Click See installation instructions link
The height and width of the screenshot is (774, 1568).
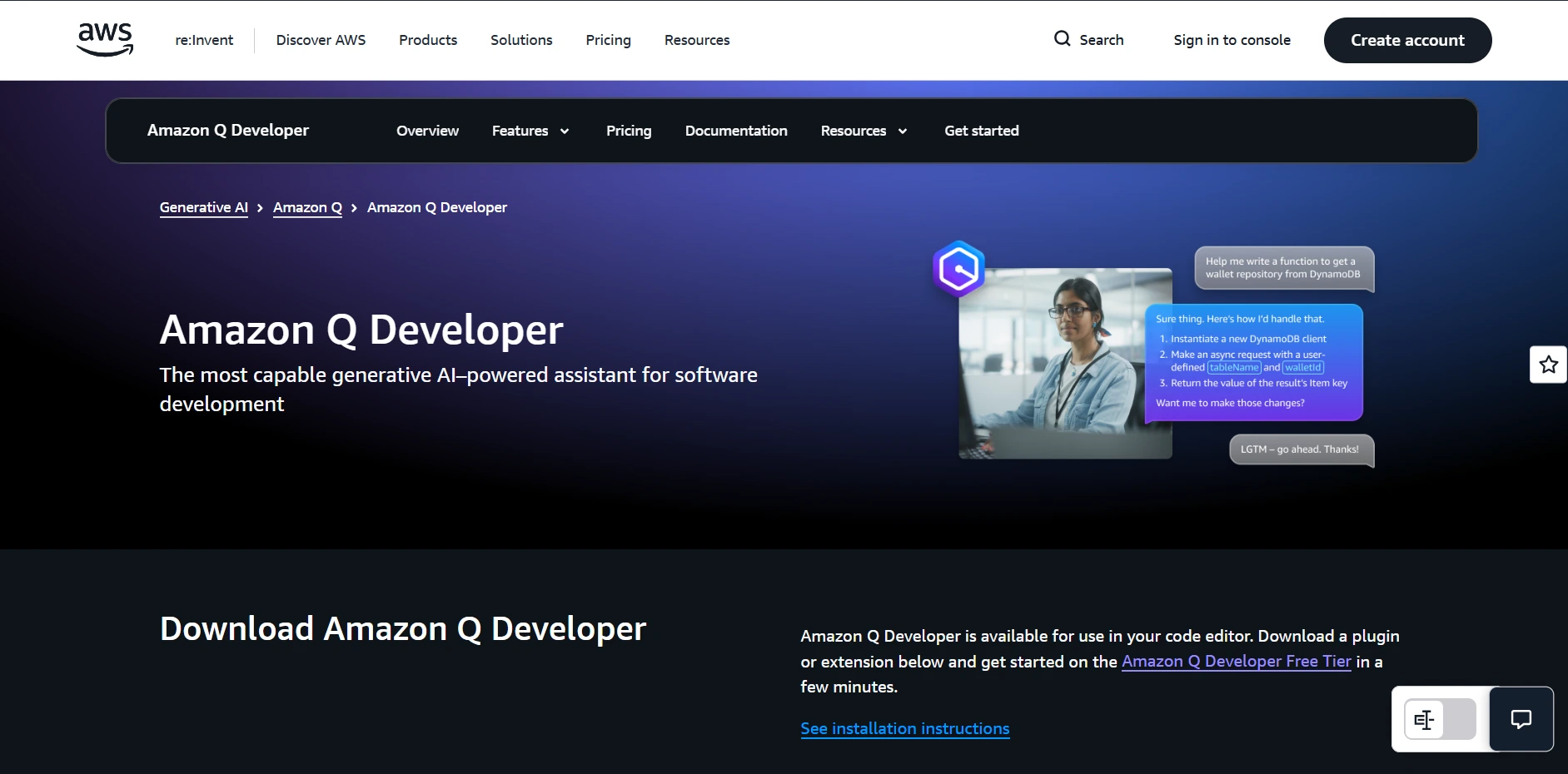(905, 729)
